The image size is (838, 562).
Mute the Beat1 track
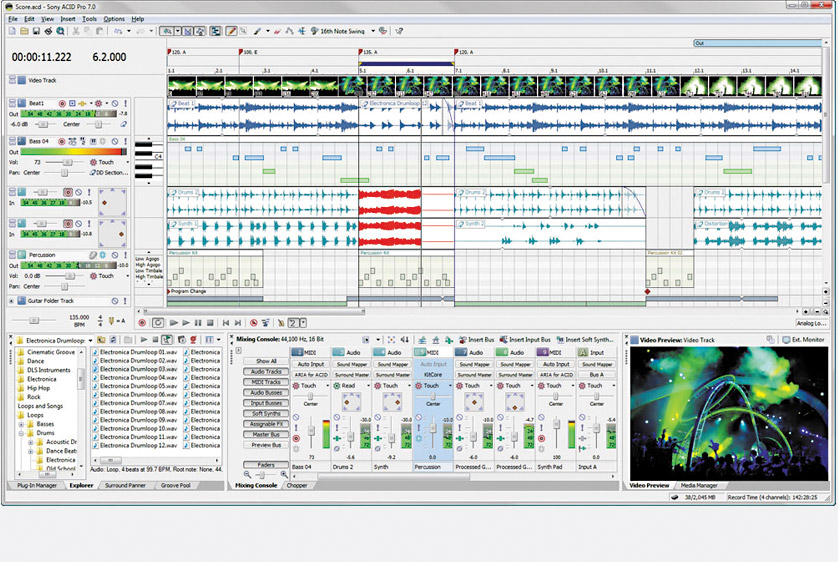(x=114, y=103)
